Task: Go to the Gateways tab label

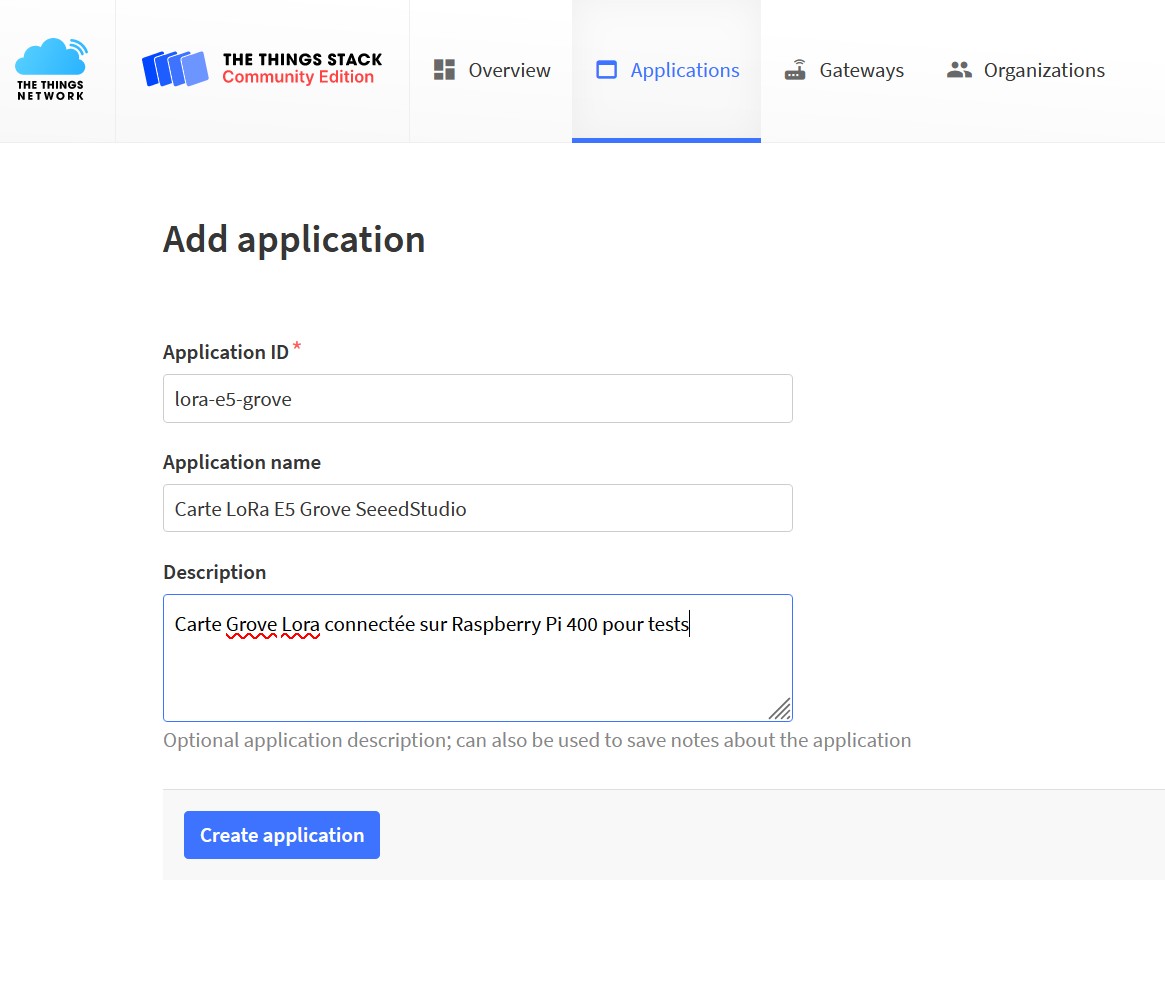Action: click(861, 71)
